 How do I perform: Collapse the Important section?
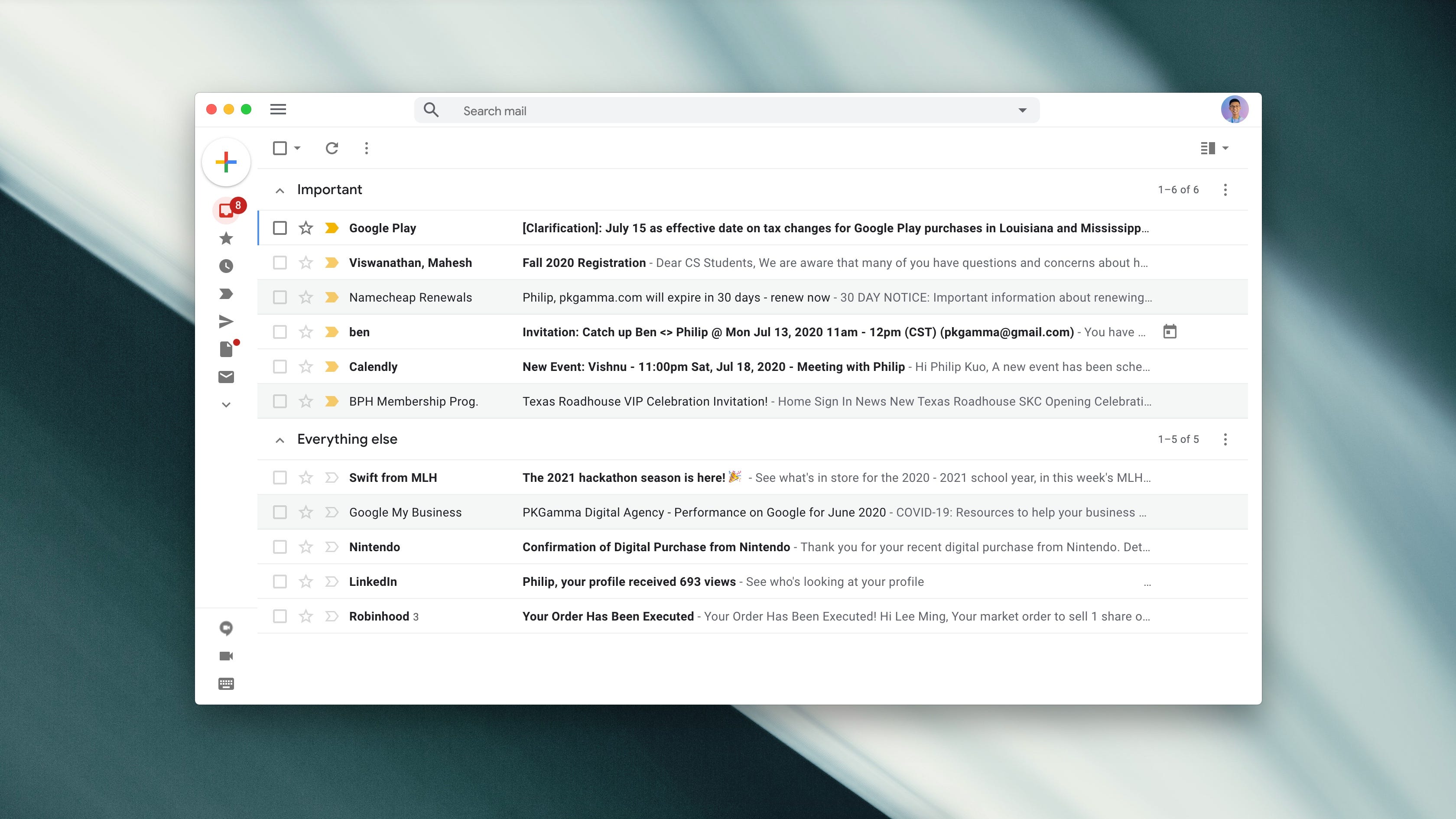pyautogui.click(x=280, y=191)
